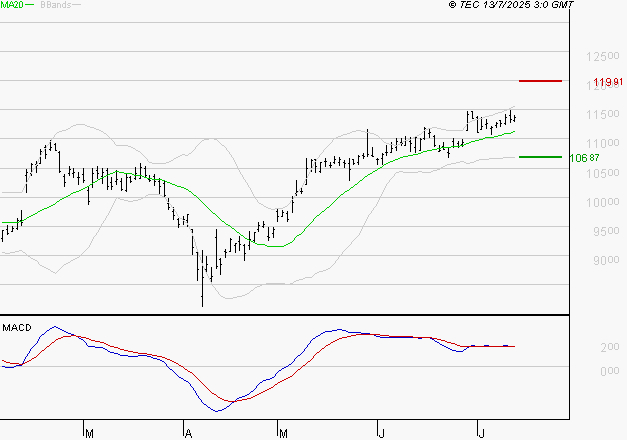Viewport: 627px width, 440px height.
Task: Click the TEC copyright date stamp
Action: coord(511,5)
